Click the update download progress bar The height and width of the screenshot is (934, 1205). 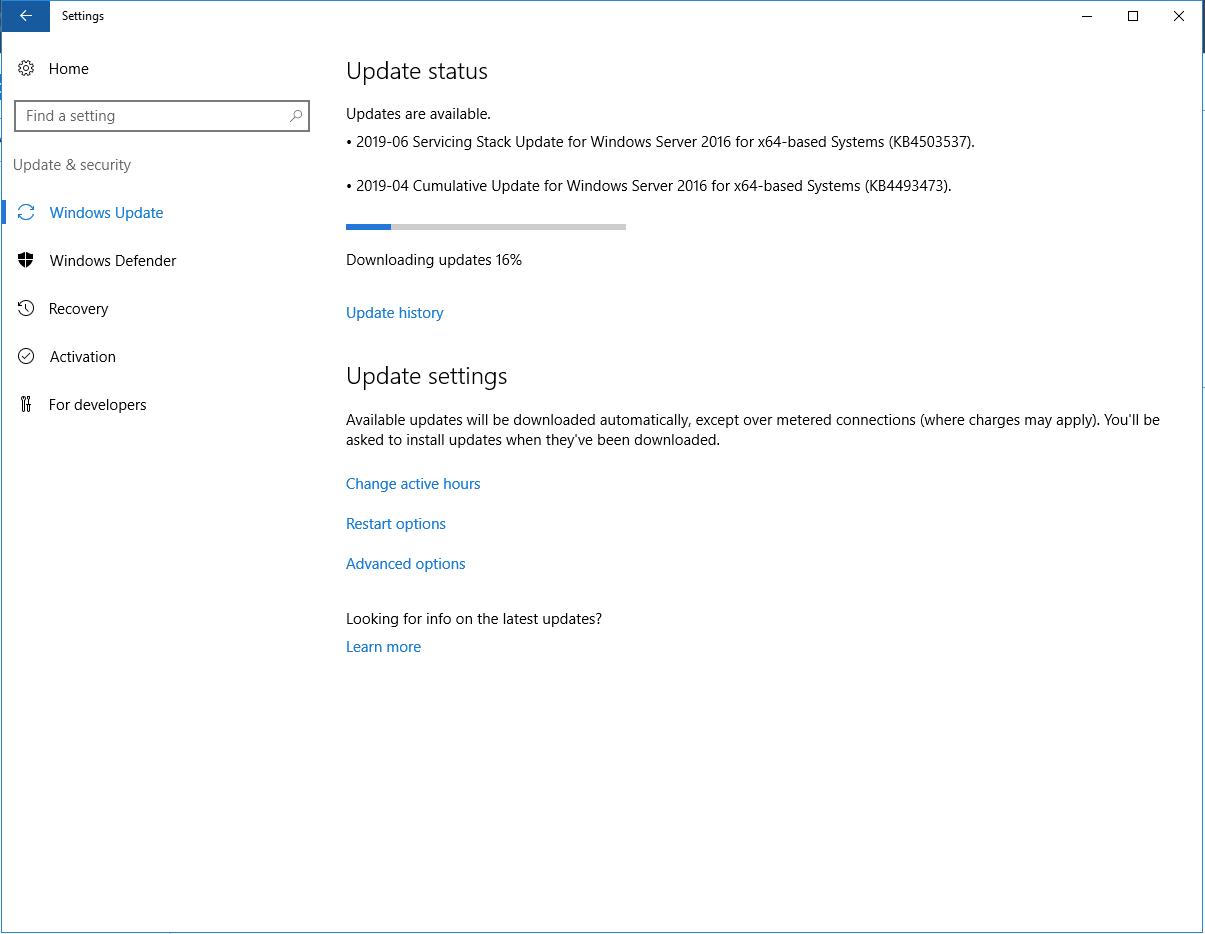tap(486, 227)
